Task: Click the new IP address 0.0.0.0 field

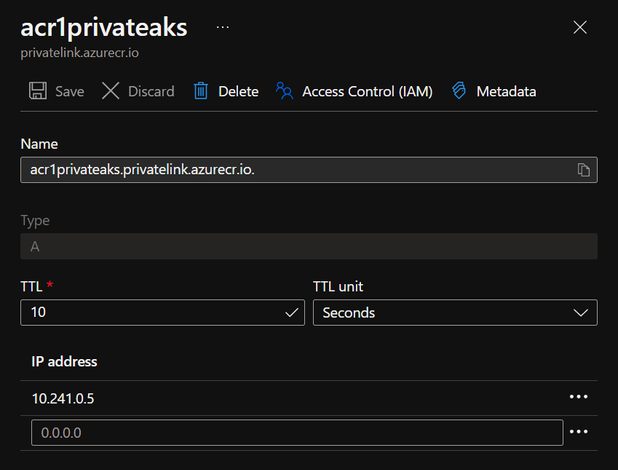Action: coord(297,433)
